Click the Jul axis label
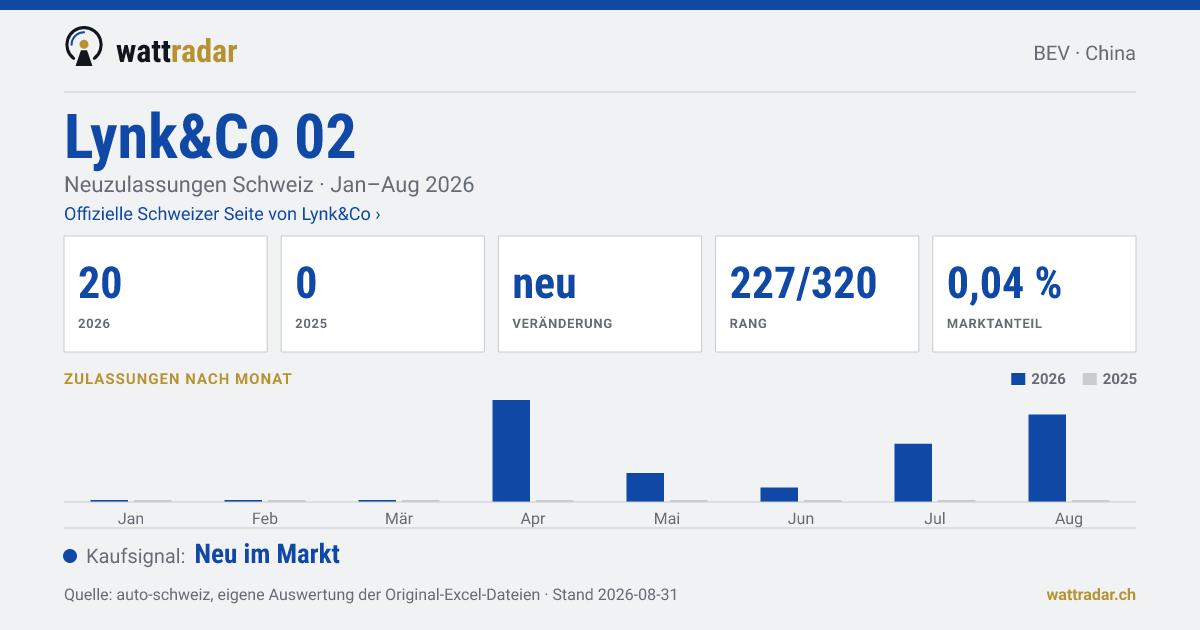Image resolution: width=1200 pixels, height=630 pixels. [935, 518]
